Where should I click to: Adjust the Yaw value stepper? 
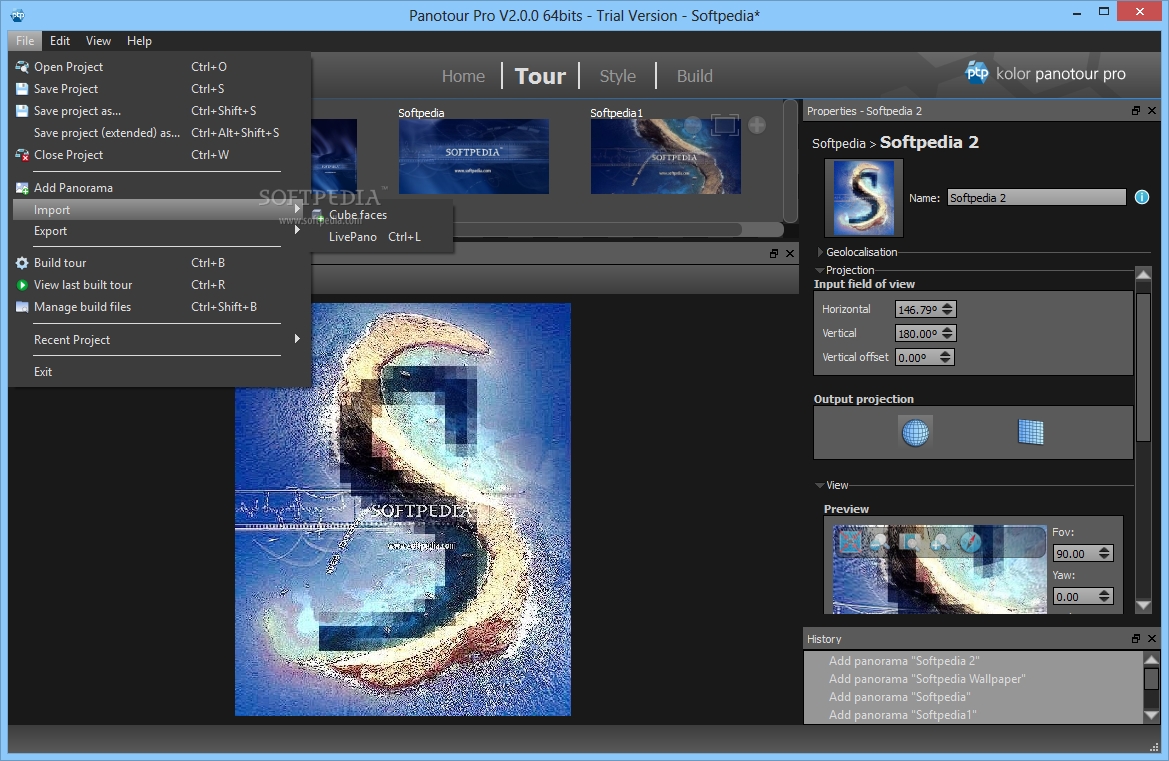[1105, 596]
